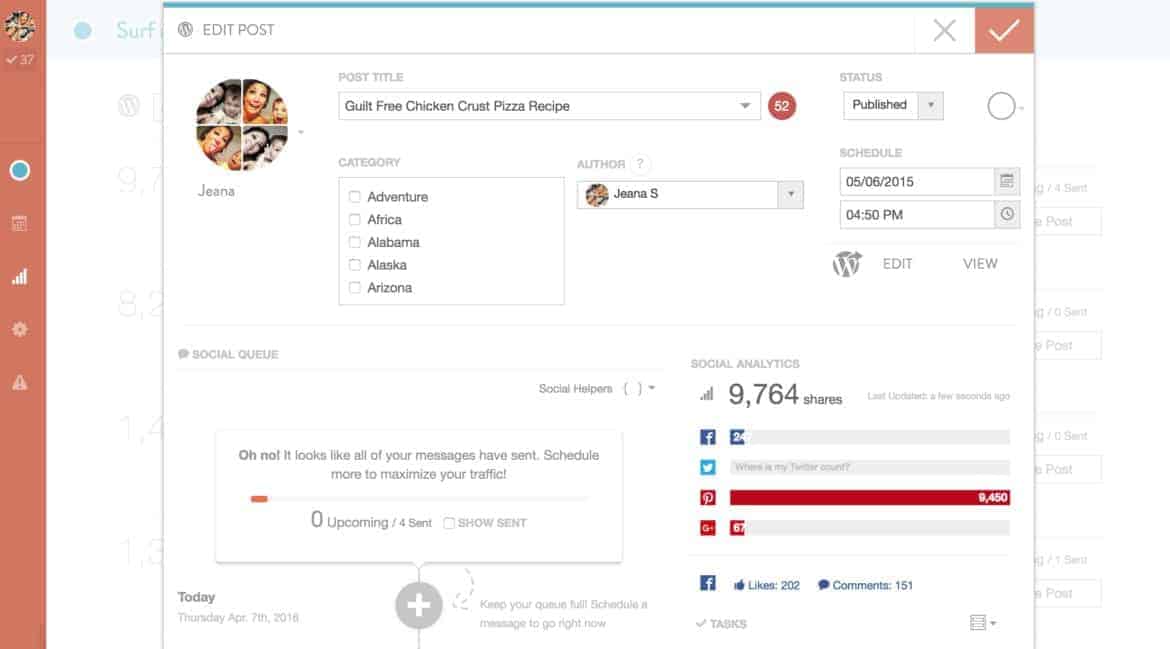
Task: Open the schedule date picker calendar icon
Action: pos(1009,182)
